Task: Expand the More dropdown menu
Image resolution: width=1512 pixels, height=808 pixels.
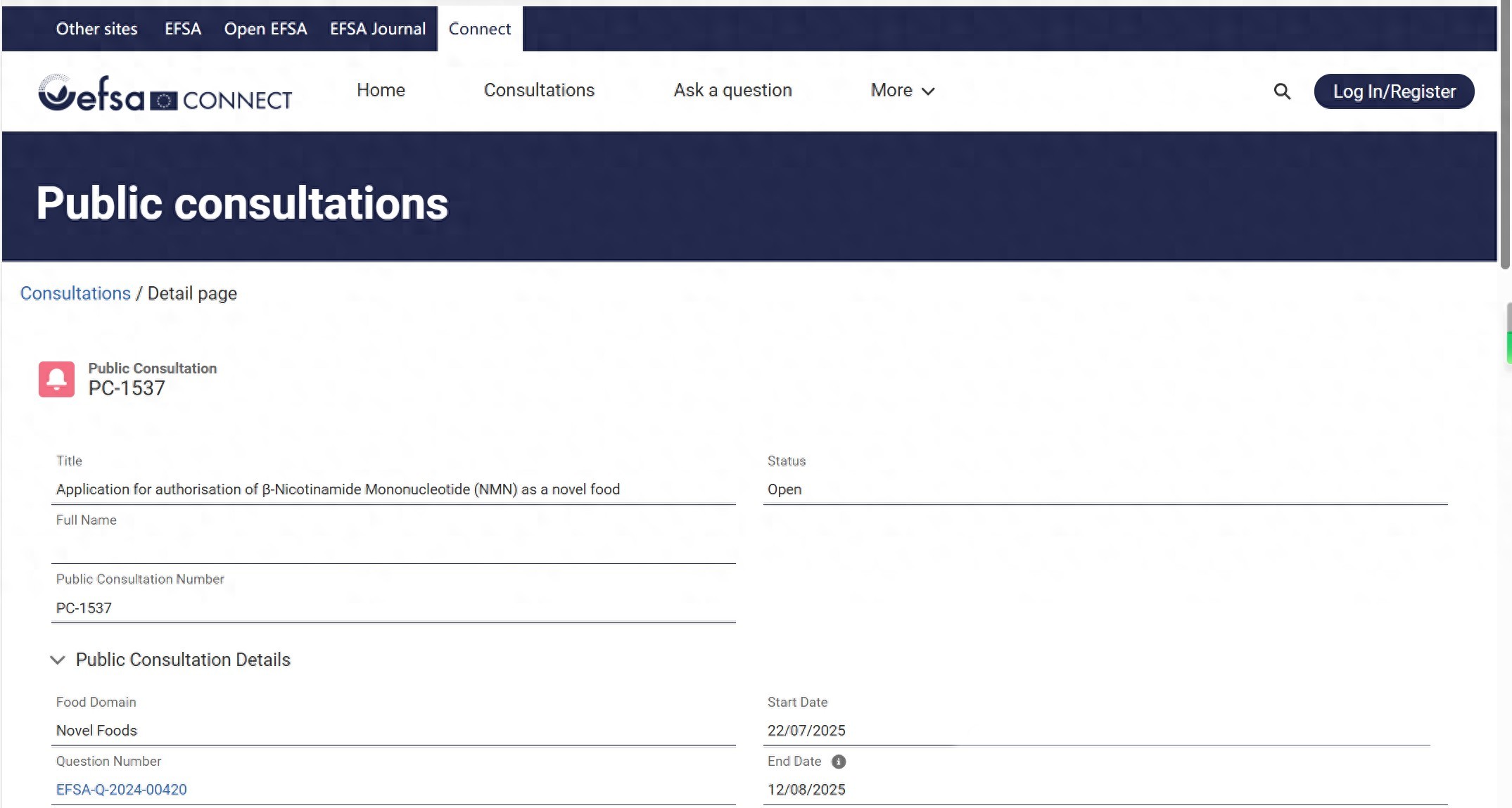Action: [903, 91]
